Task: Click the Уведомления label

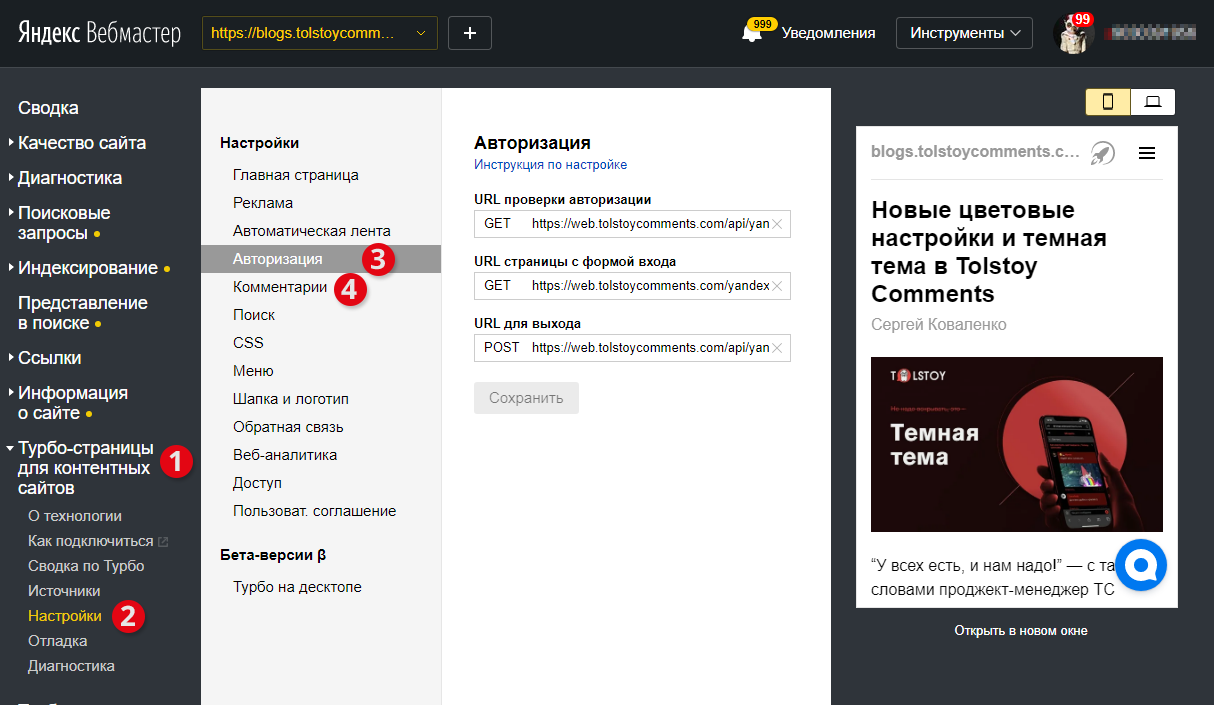Action: 828,33
